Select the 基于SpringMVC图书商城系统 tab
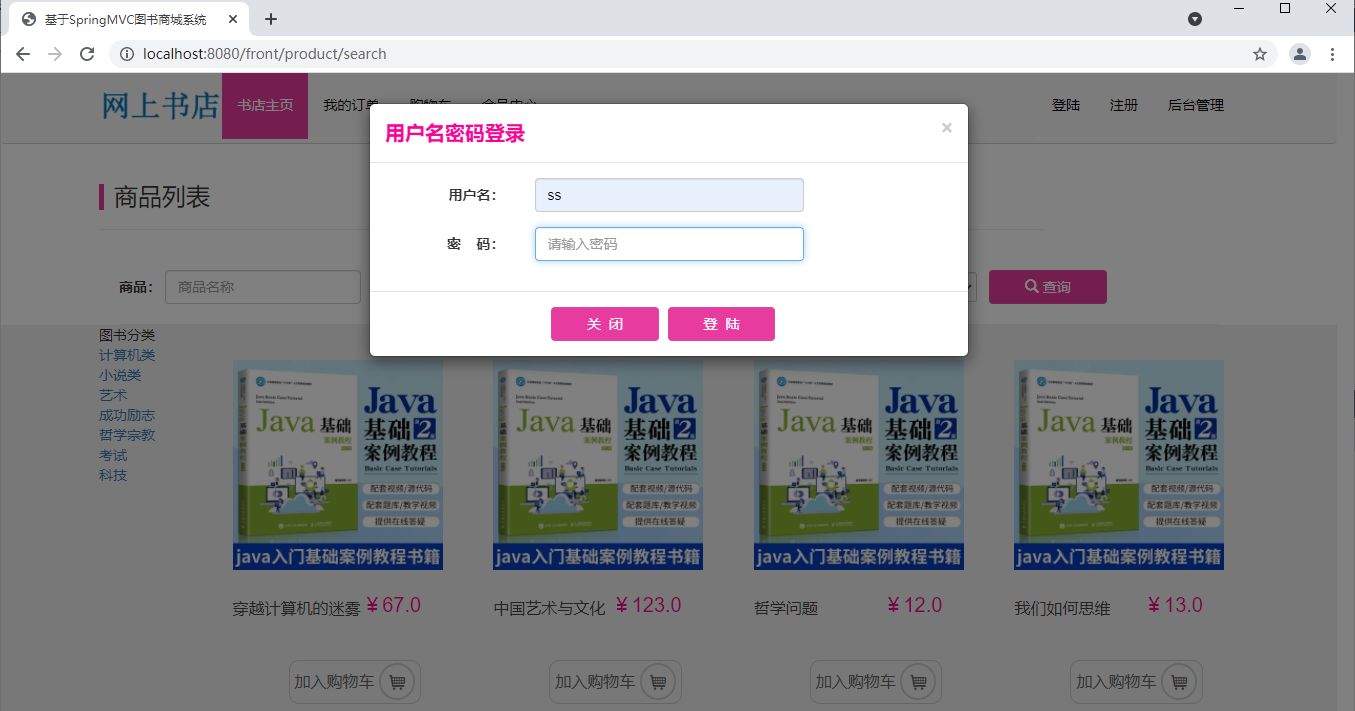The height and width of the screenshot is (711, 1355). [127, 19]
